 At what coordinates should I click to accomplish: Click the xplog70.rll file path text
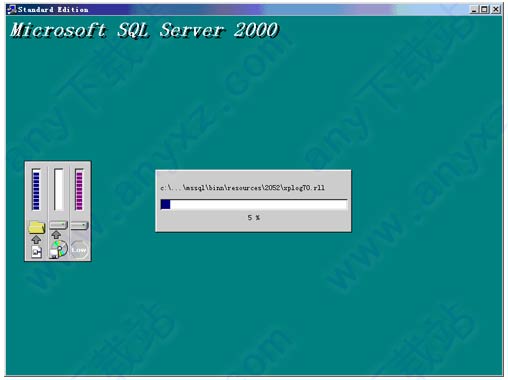pyautogui.click(x=242, y=188)
